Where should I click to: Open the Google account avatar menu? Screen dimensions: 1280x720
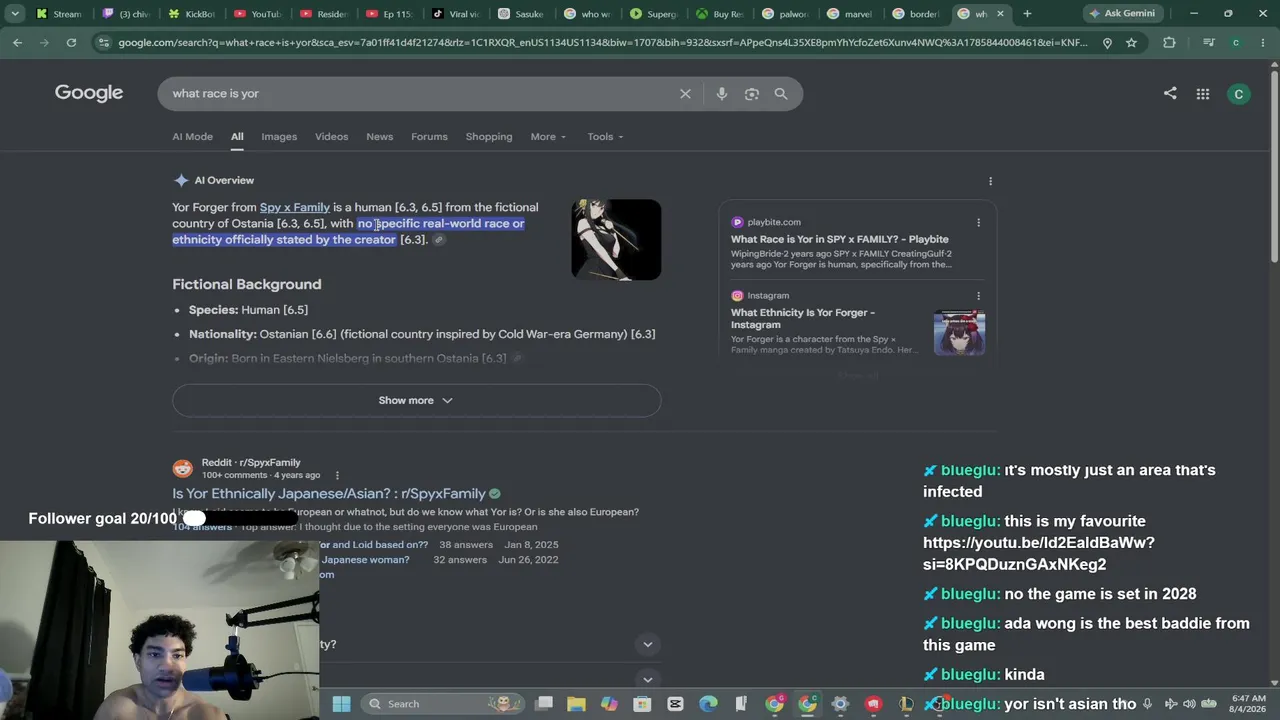point(1239,94)
